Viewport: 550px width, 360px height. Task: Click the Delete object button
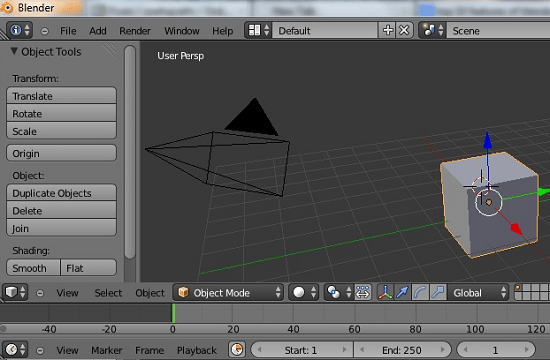tap(61, 210)
